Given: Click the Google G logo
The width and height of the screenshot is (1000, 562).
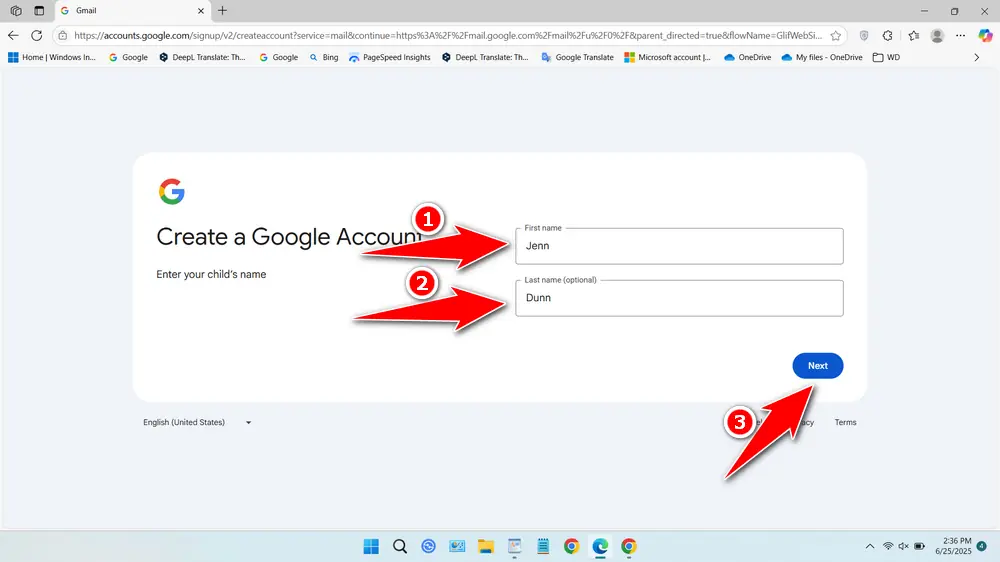Looking at the screenshot, I should coord(172,191).
